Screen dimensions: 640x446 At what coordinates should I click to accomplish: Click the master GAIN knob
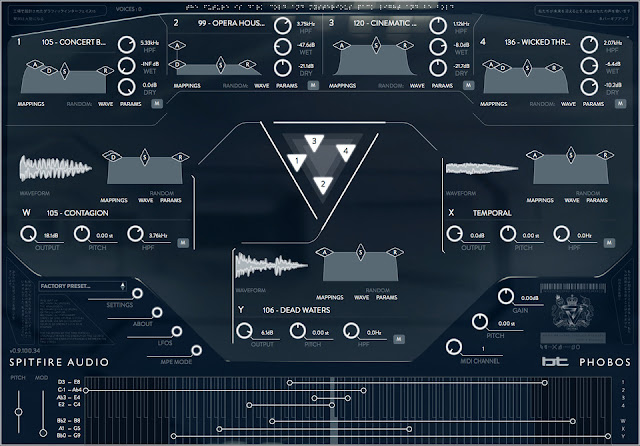pos(506,296)
